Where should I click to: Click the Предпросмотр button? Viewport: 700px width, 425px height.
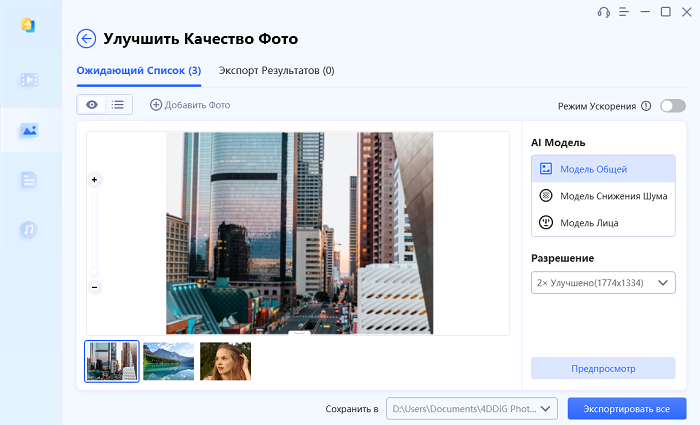pos(603,368)
